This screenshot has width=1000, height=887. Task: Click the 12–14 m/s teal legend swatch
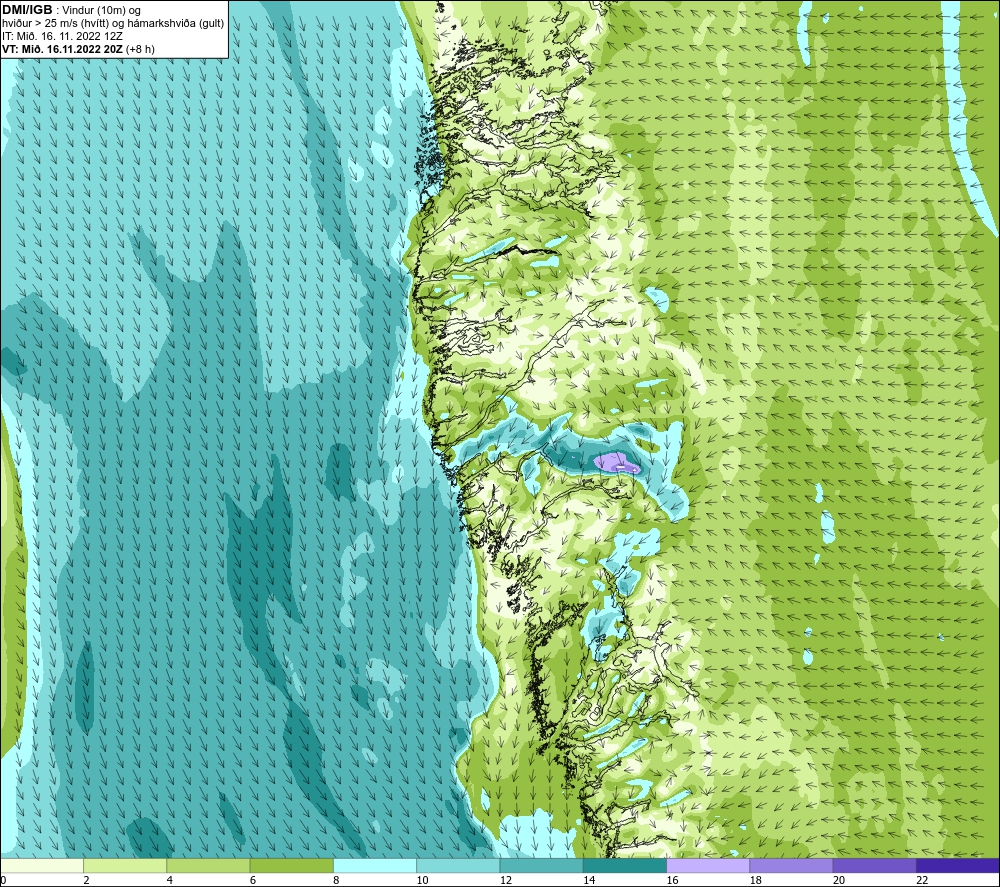tap(541, 865)
